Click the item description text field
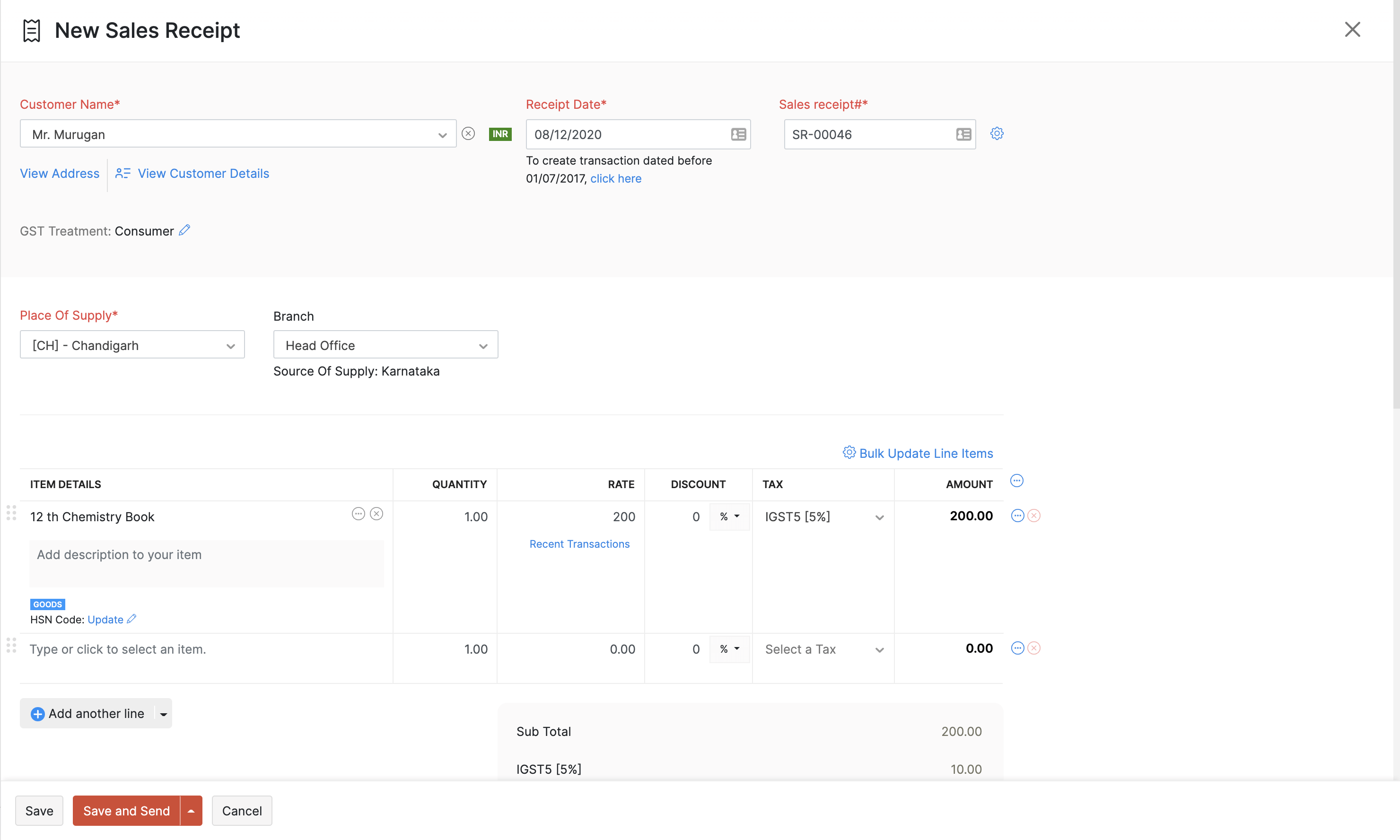 click(207, 563)
